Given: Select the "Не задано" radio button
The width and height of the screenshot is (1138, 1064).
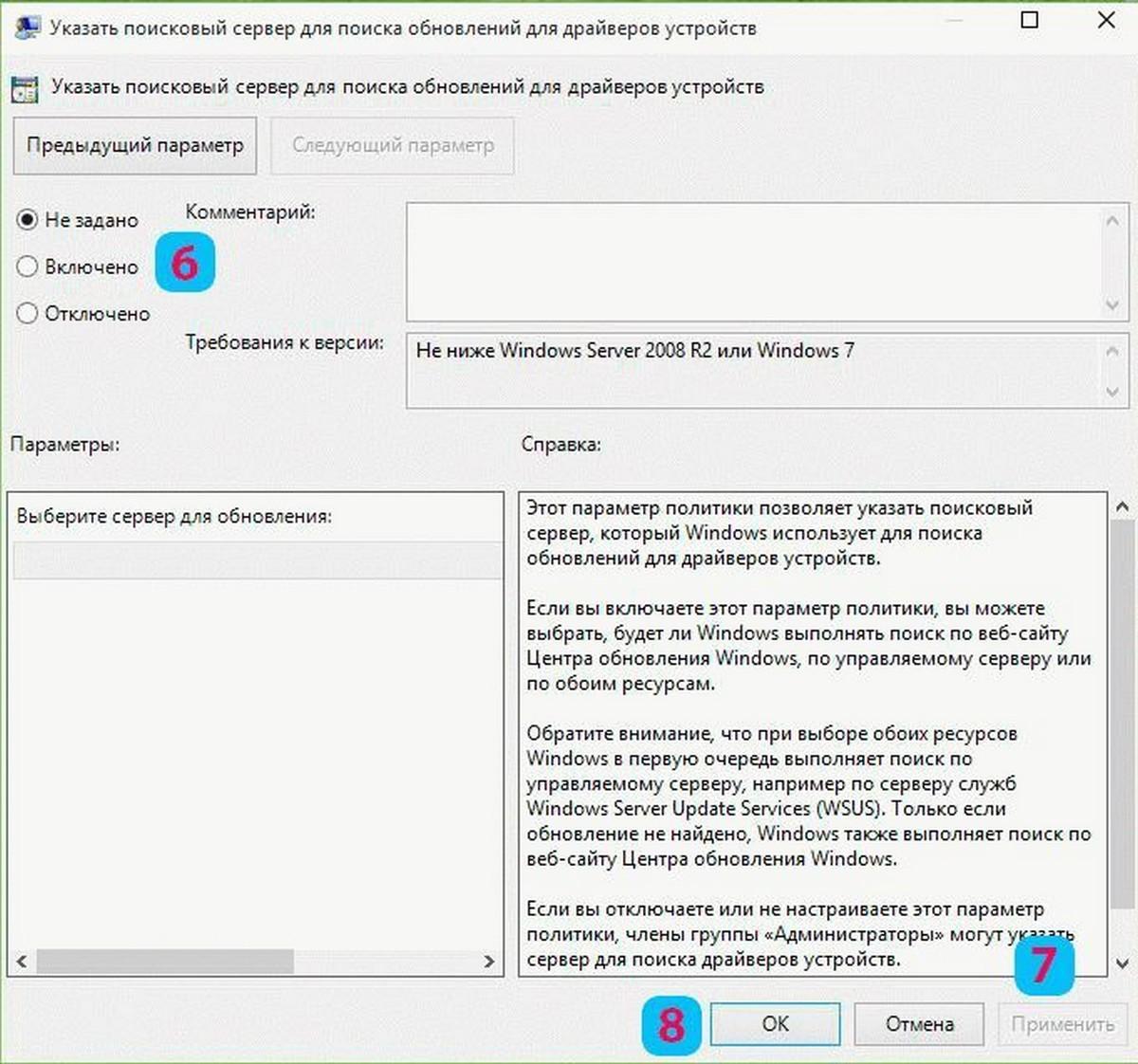Looking at the screenshot, I should (x=28, y=220).
